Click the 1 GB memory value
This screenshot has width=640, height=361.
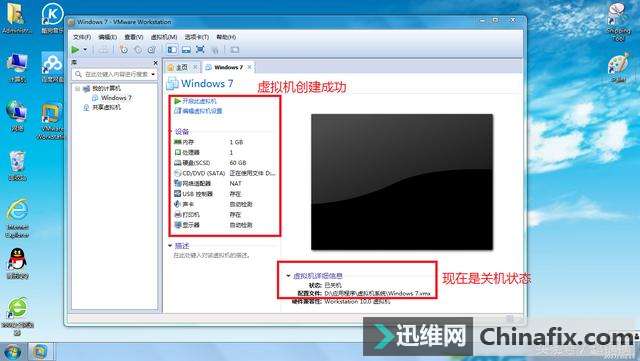[236, 142]
